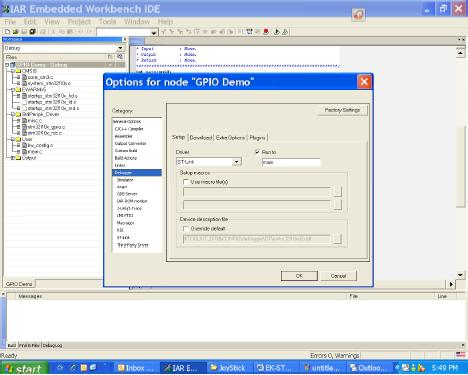
Task: Click the Make toolbar icon
Action: [x=249, y=32]
